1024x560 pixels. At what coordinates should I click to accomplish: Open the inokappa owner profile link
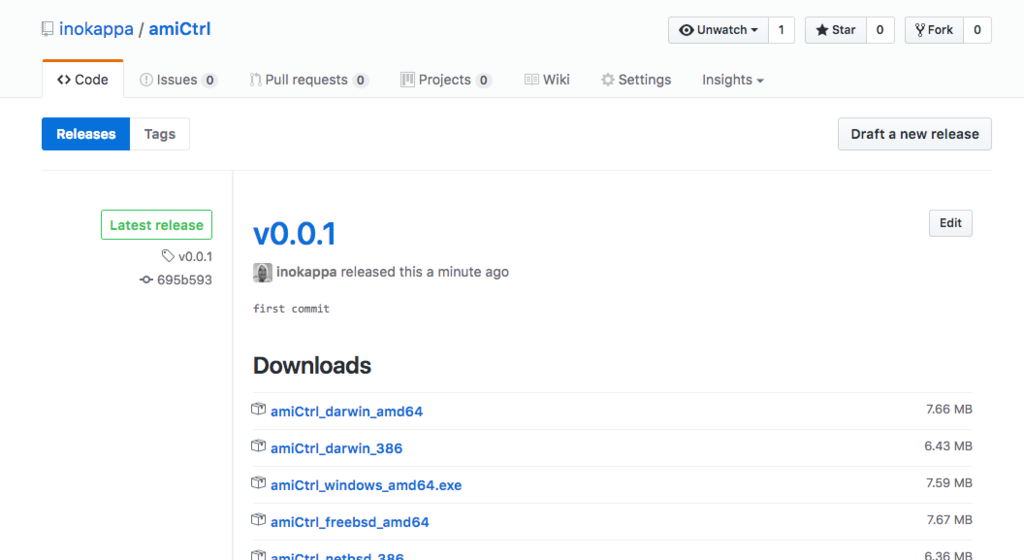96,29
